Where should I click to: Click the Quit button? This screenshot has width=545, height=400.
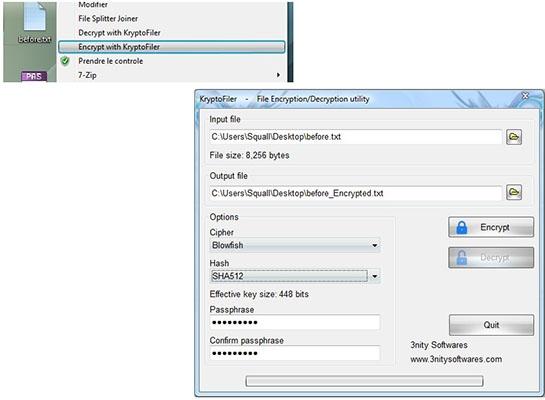click(x=491, y=325)
